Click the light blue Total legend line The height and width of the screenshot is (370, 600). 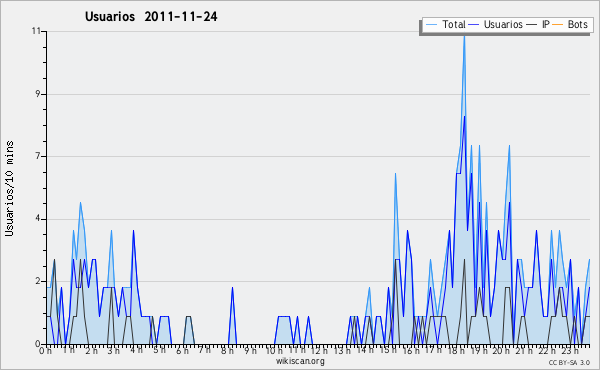click(431, 25)
